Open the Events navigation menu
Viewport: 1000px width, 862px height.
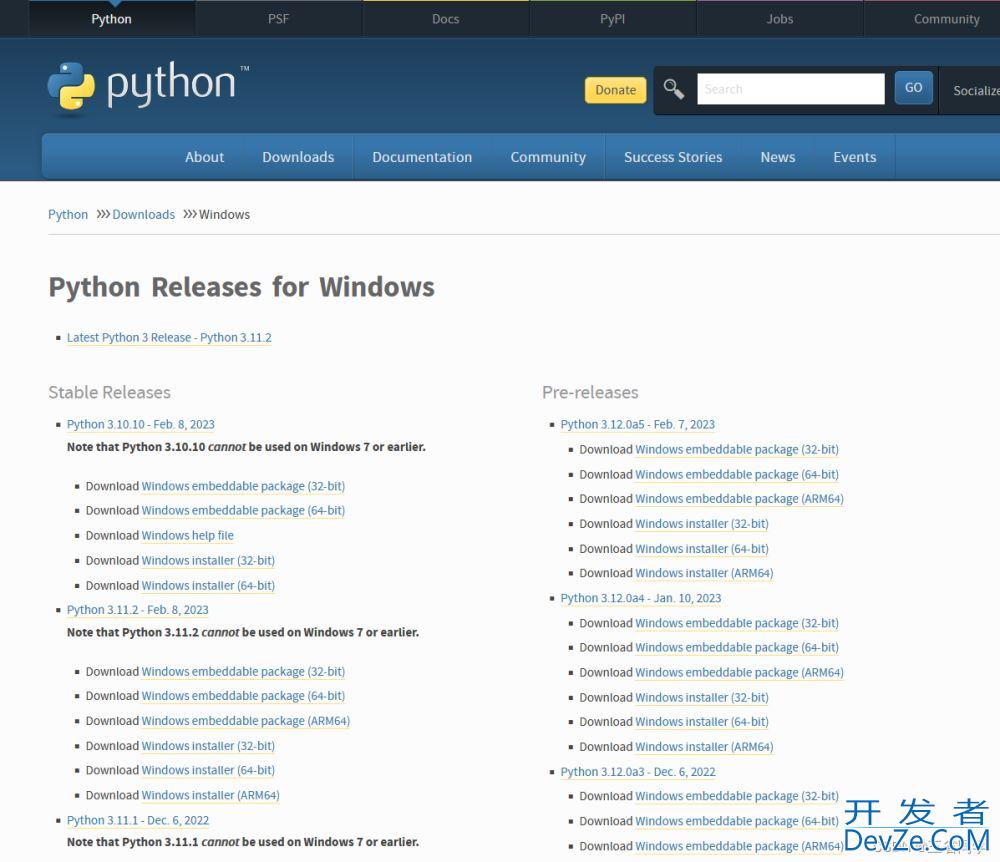coord(855,157)
